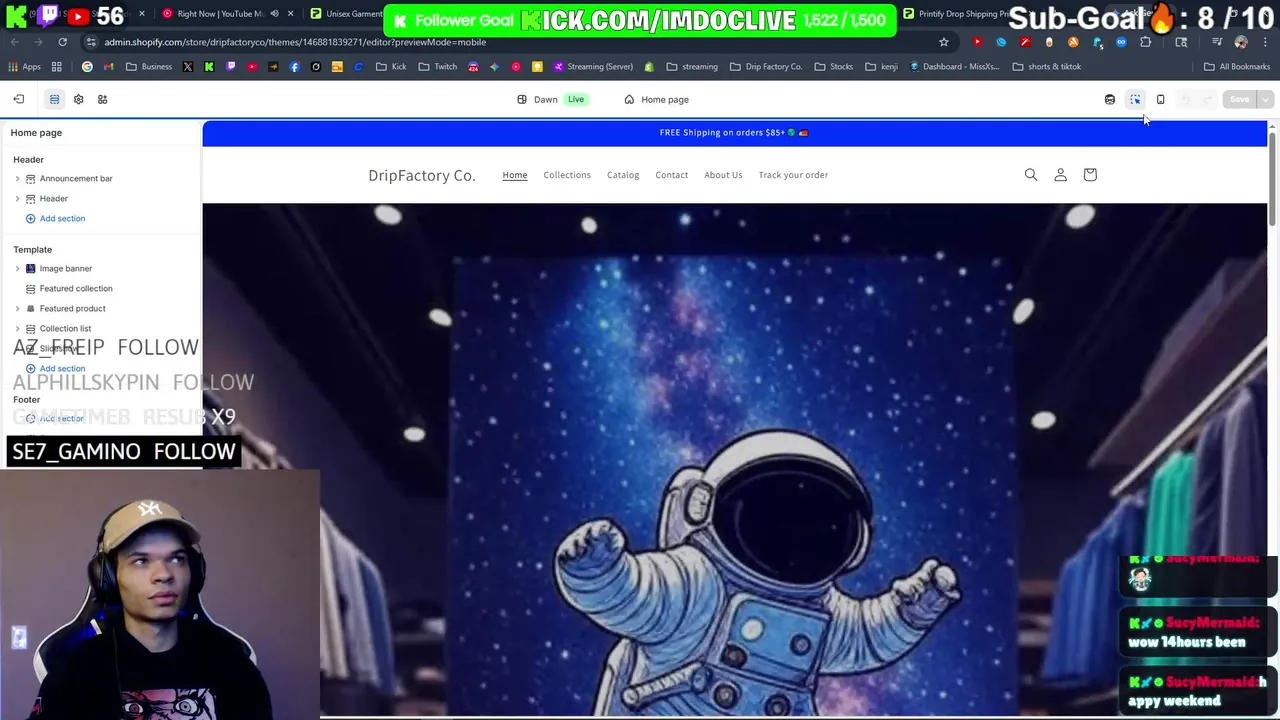Viewport: 1280px width, 720px height.
Task: Click Collections in store navigation
Action: [x=567, y=175]
